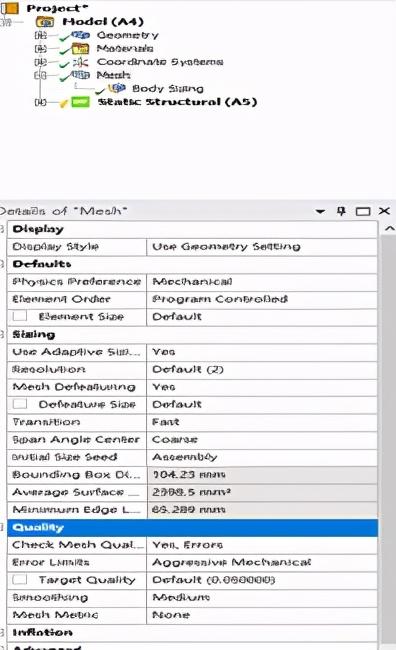This screenshot has width=396, height=650.
Task: Select the Body Sizing tree item
Action: point(168,88)
